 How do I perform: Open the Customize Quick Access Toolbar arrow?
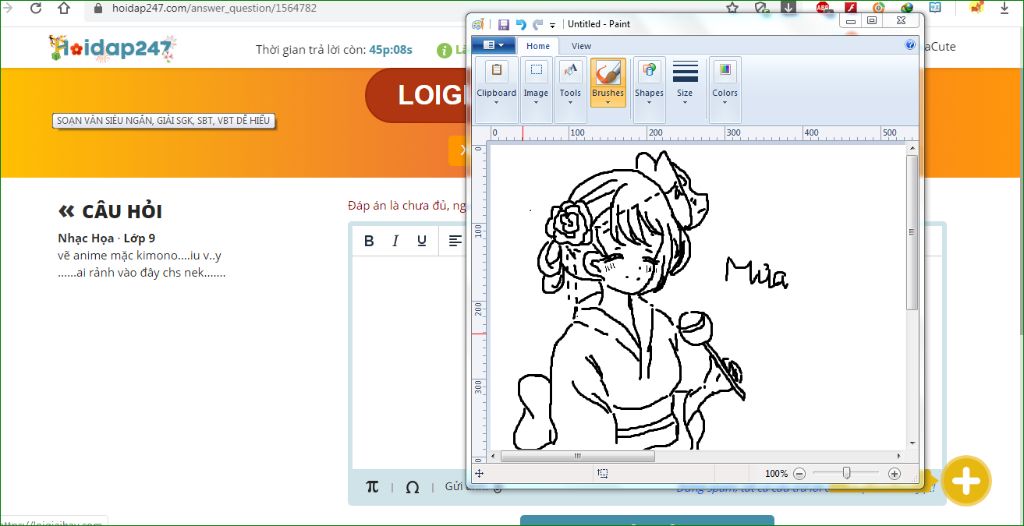(552, 25)
